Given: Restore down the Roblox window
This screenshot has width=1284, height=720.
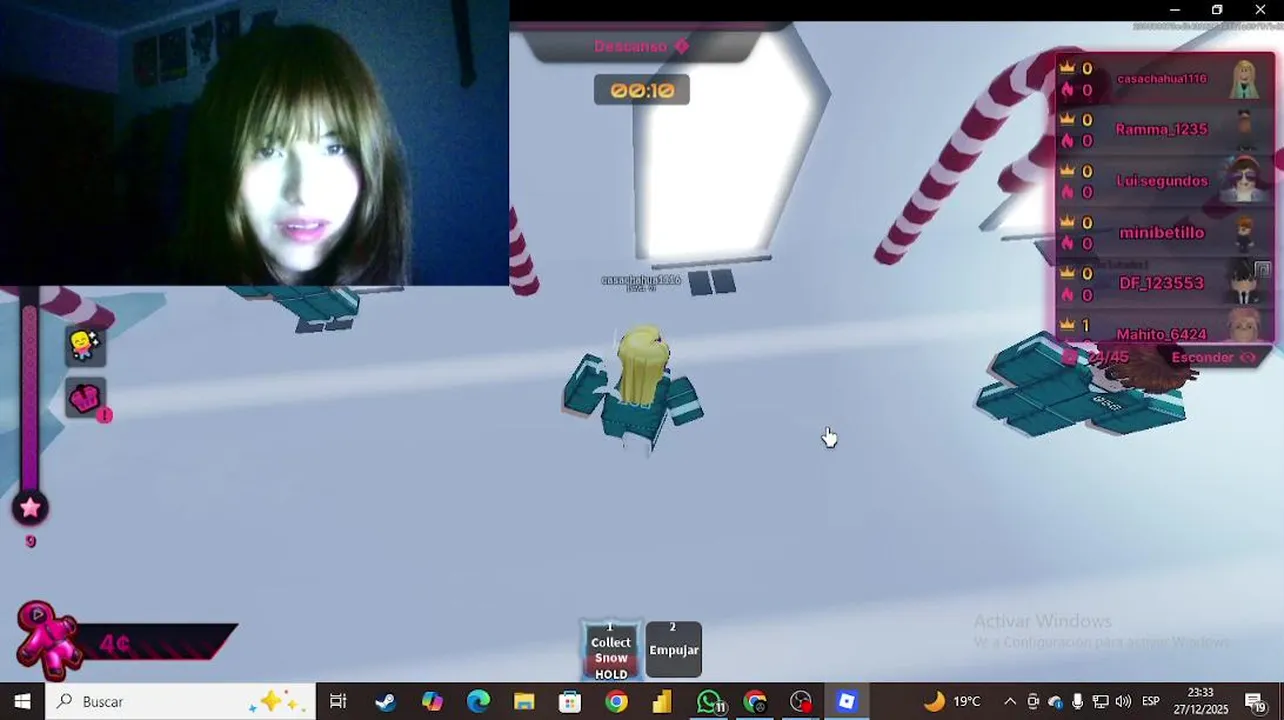Looking at the screenshot, I should pos(1217,10).
